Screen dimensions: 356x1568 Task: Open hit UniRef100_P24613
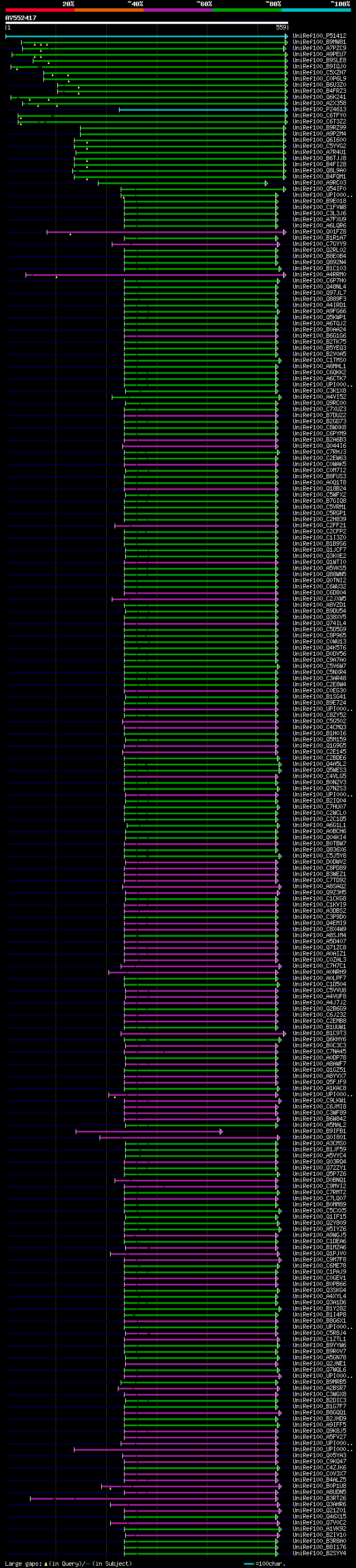[319, 110]
